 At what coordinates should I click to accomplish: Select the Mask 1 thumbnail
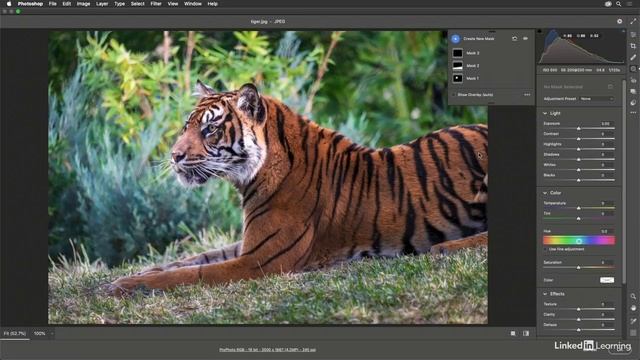click(458, 78)
